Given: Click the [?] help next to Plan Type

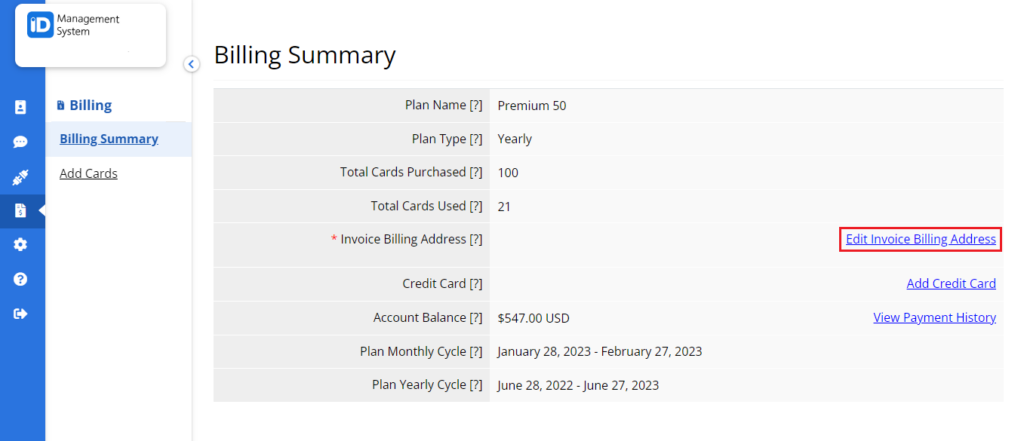Looking at the screenshot, I should [x=475, y=139].
